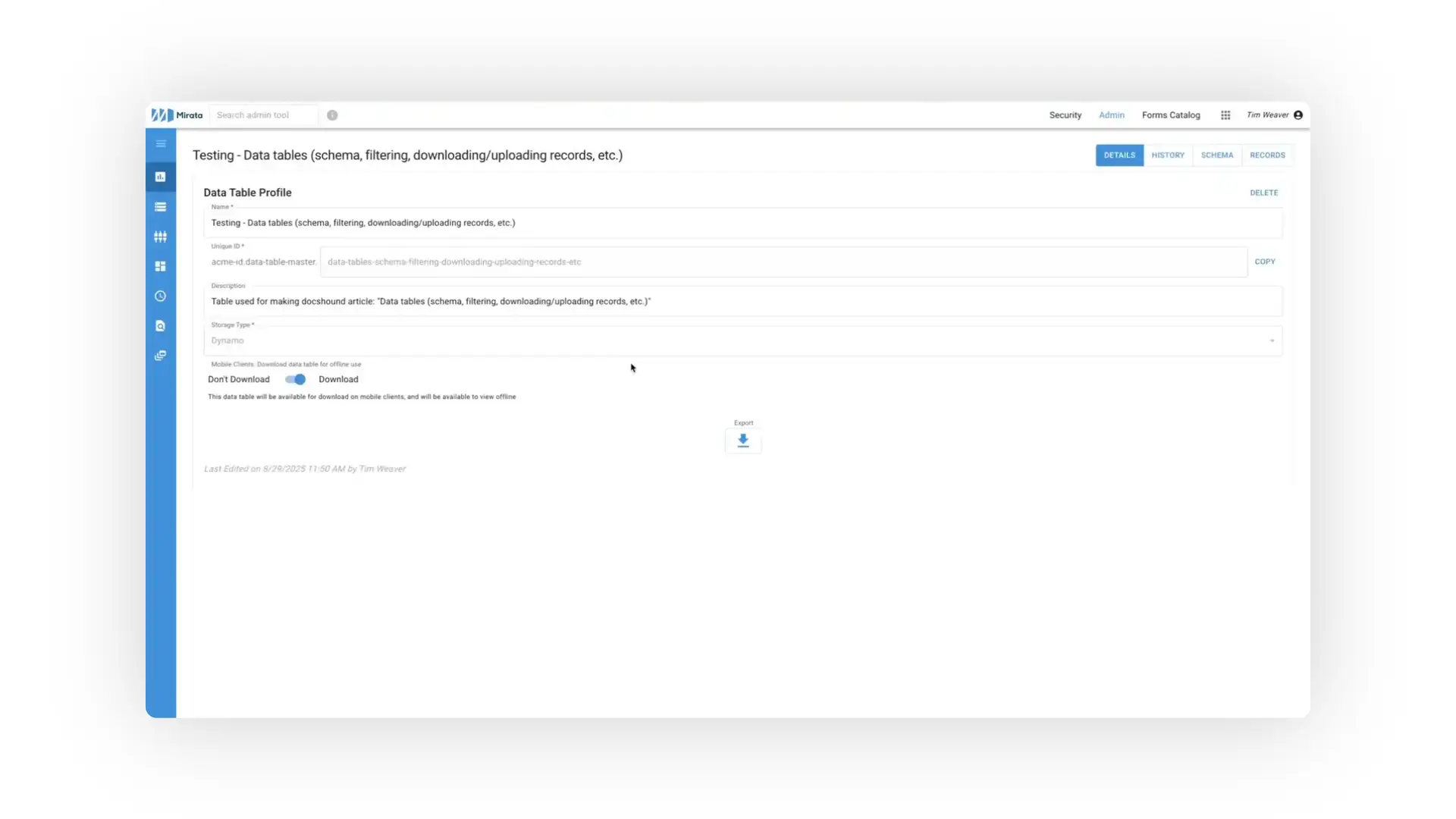Copy the Unique ID with COPY button
This screenshot has height=819, width=1456.
[x=1265, y=262]
